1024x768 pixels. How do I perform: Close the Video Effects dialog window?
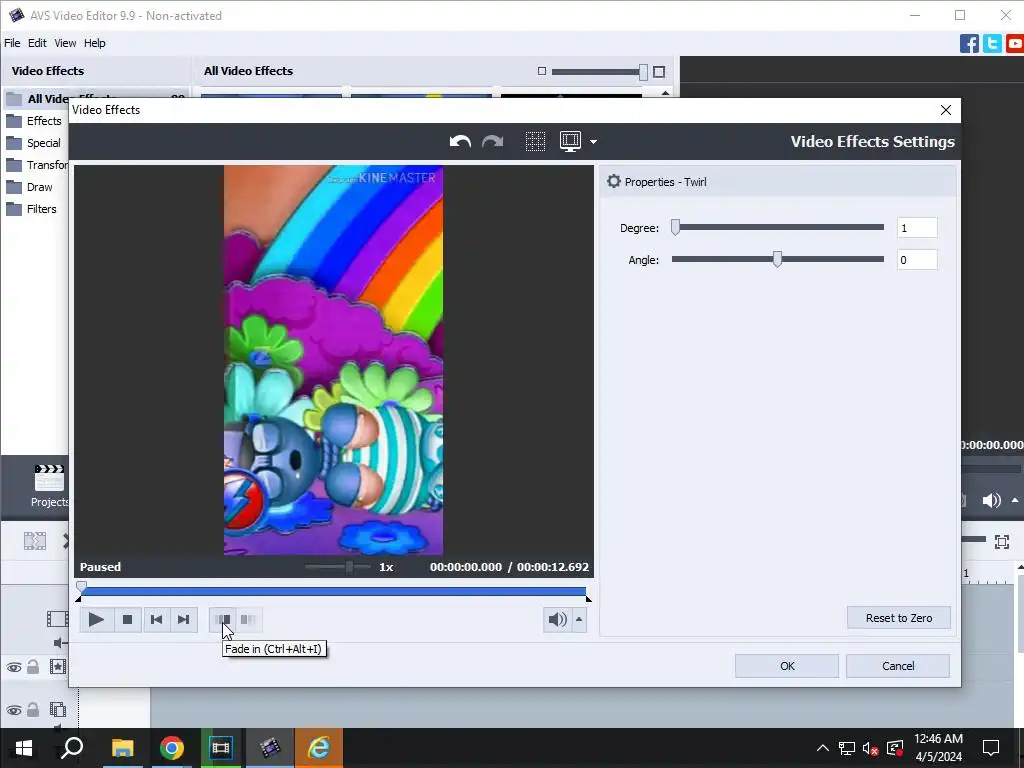point(946,110)
